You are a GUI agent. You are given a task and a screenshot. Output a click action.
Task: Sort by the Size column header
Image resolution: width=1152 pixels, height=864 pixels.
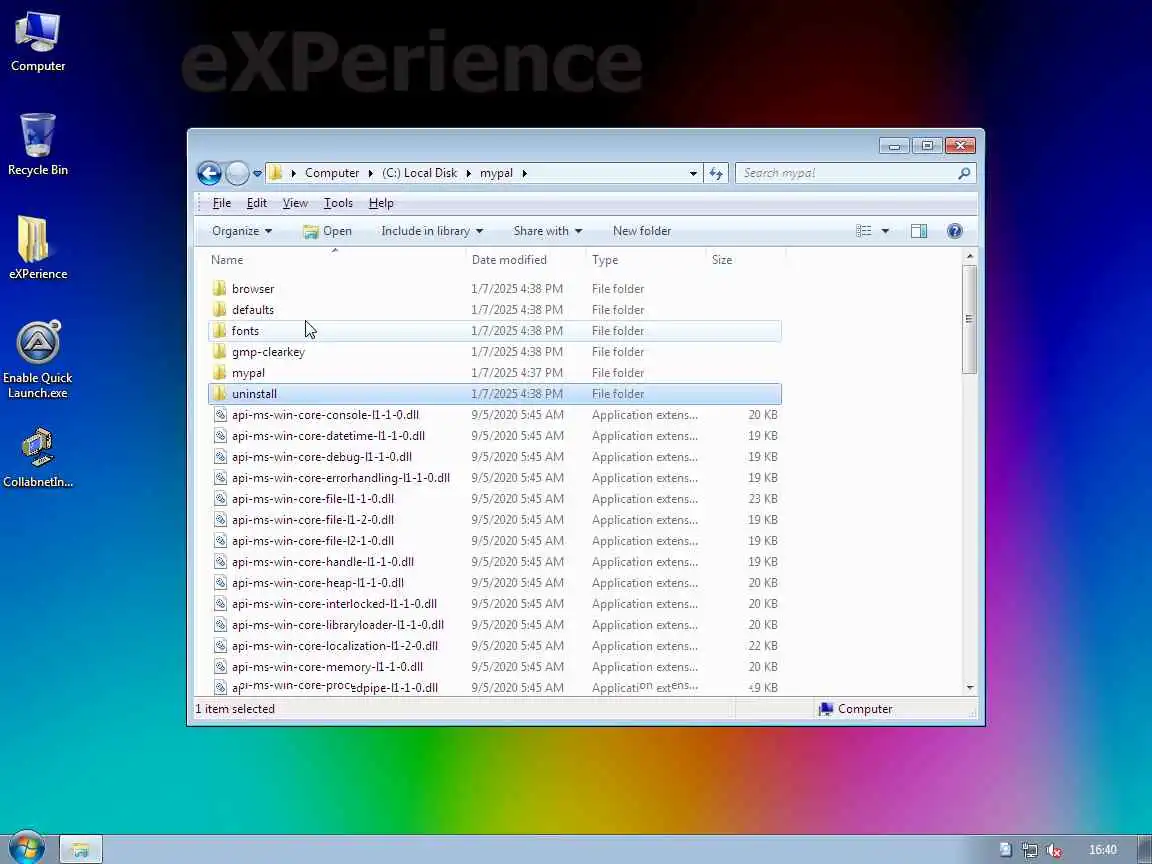[x=746, y=260]
